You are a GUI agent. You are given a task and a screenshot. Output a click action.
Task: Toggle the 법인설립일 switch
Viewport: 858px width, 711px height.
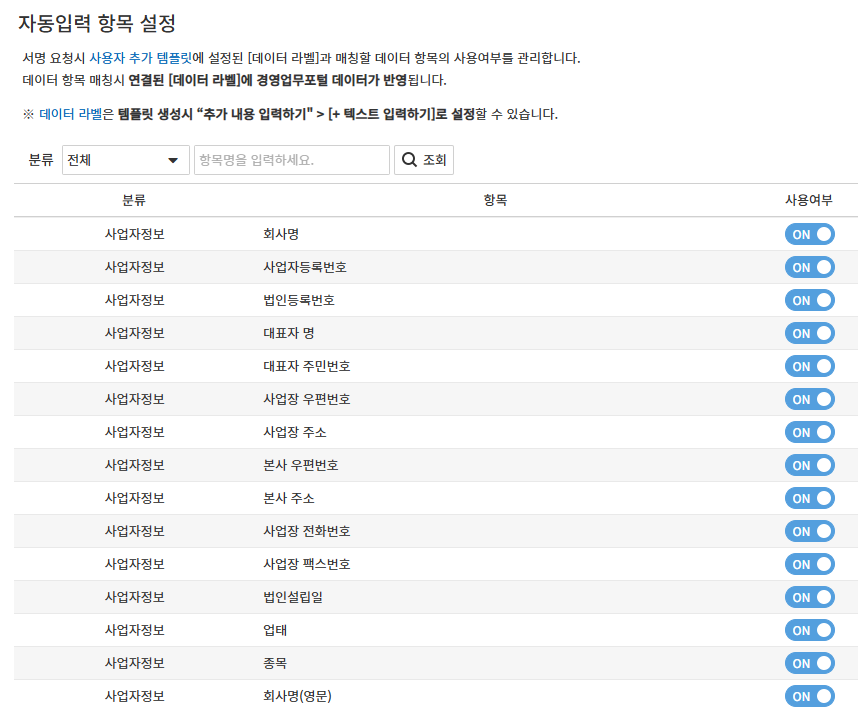tap(809, 597)
